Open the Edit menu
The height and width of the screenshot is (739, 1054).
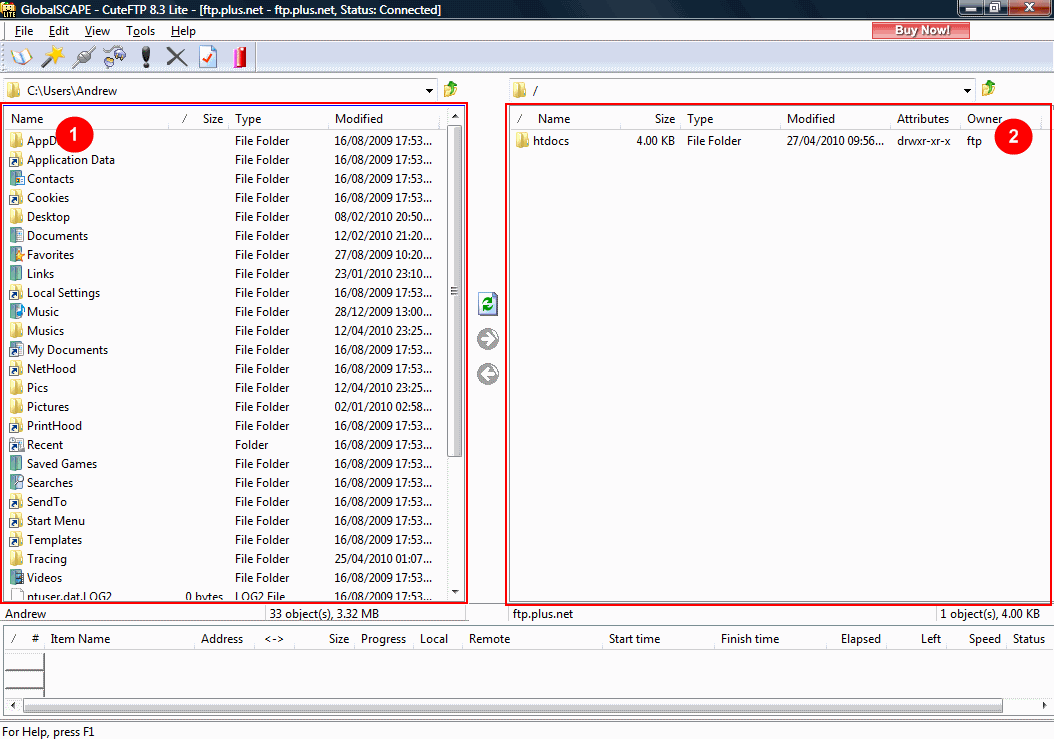tap(58, 31)
